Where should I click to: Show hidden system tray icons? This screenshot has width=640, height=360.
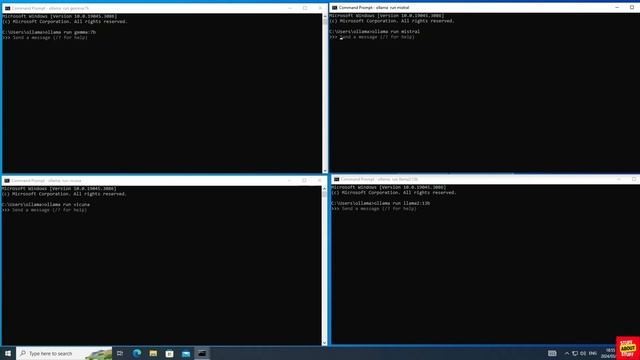567,353
